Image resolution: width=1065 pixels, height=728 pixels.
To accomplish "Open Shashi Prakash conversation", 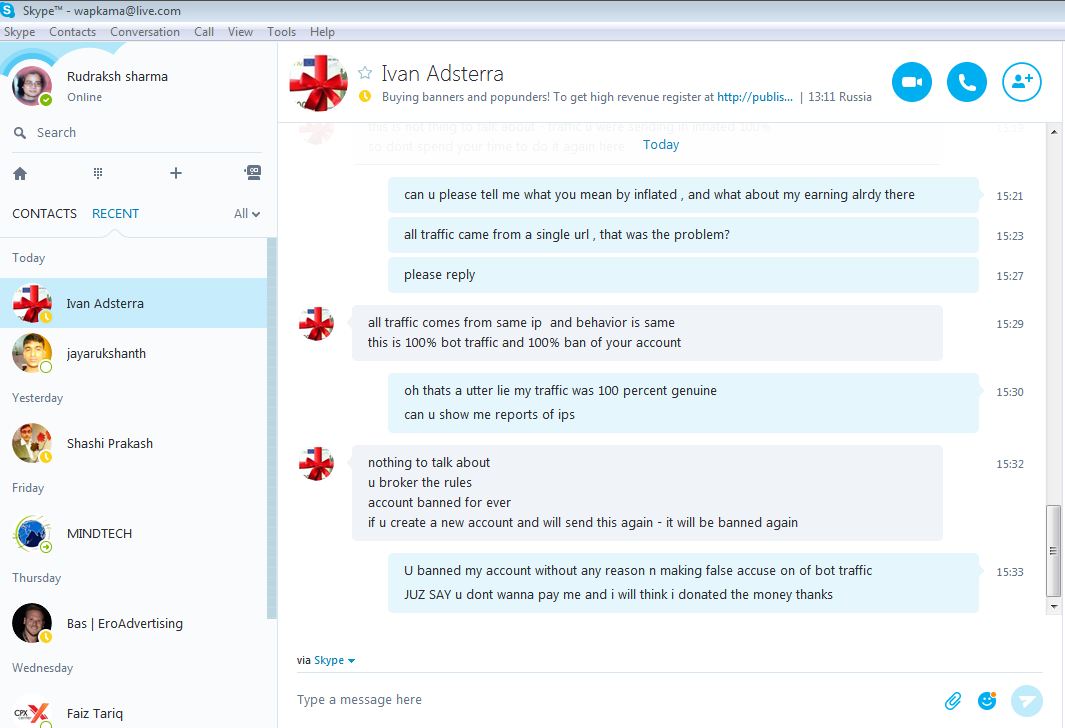I will (x=134, y=443).
